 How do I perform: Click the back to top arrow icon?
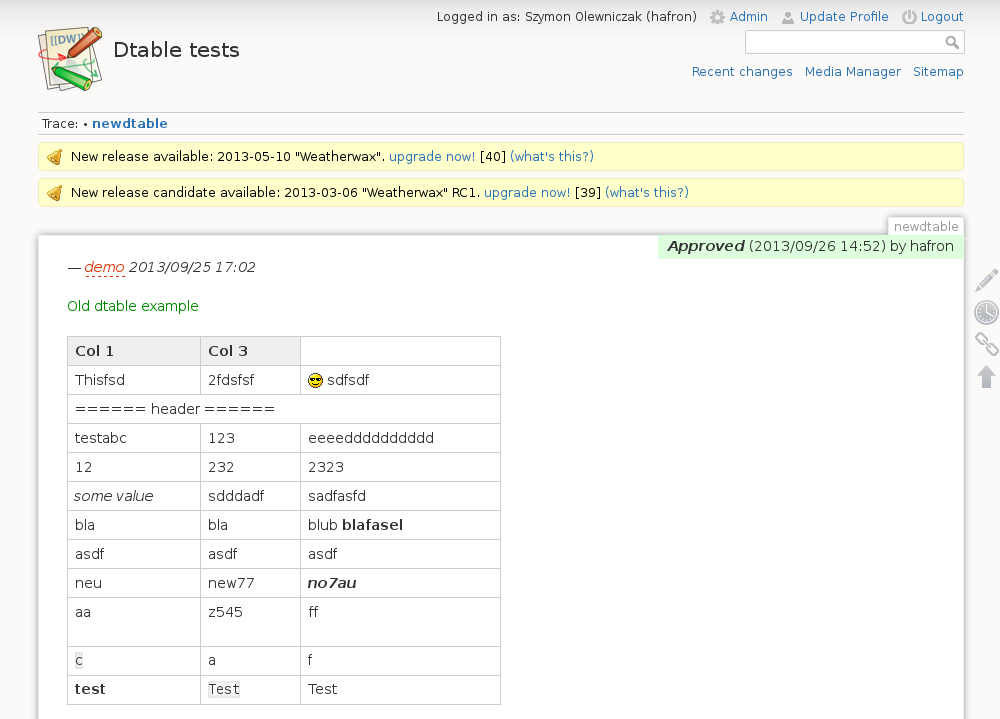click(986, 377)
